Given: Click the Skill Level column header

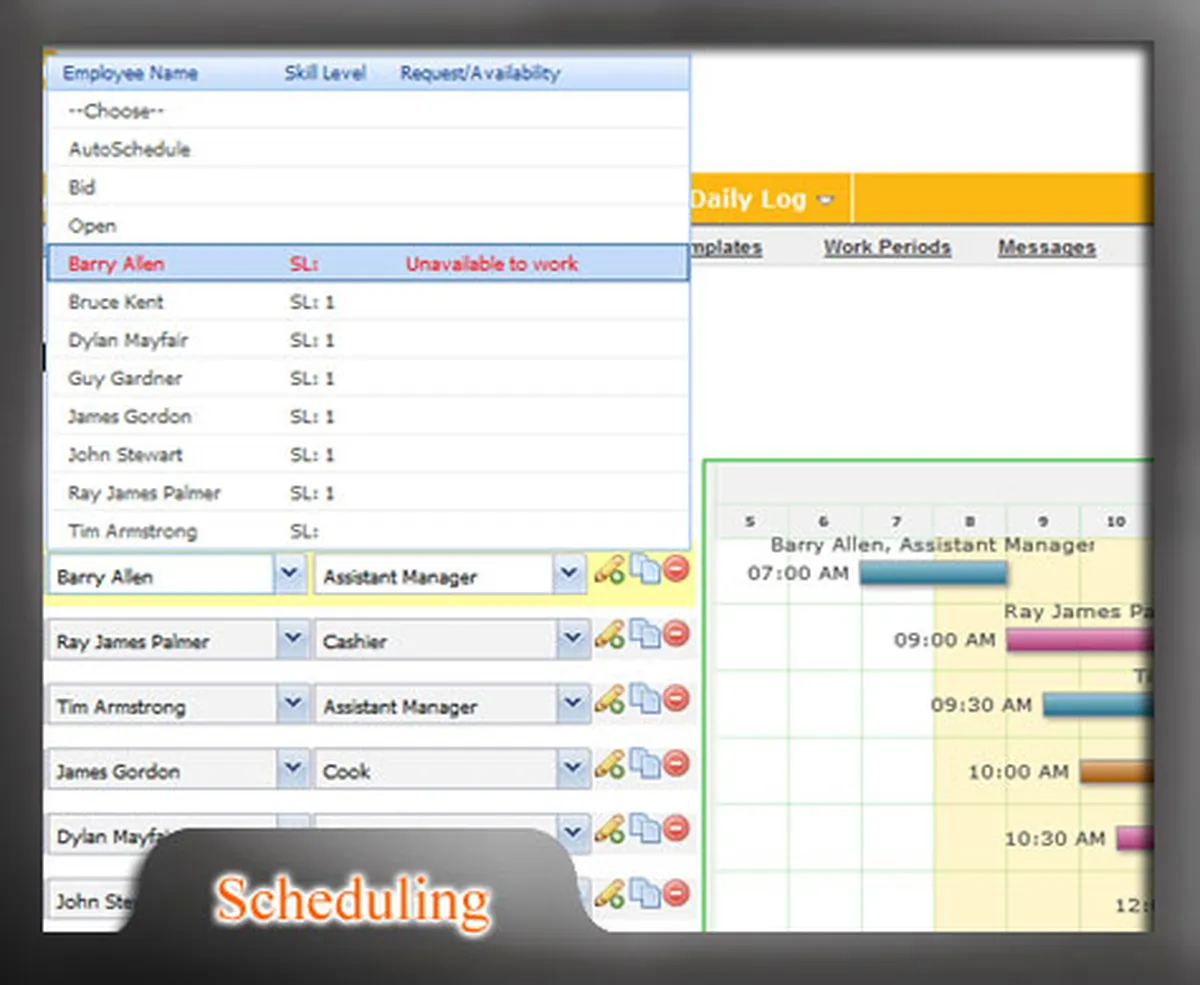Looking at the screenshot, I should 325,73.
